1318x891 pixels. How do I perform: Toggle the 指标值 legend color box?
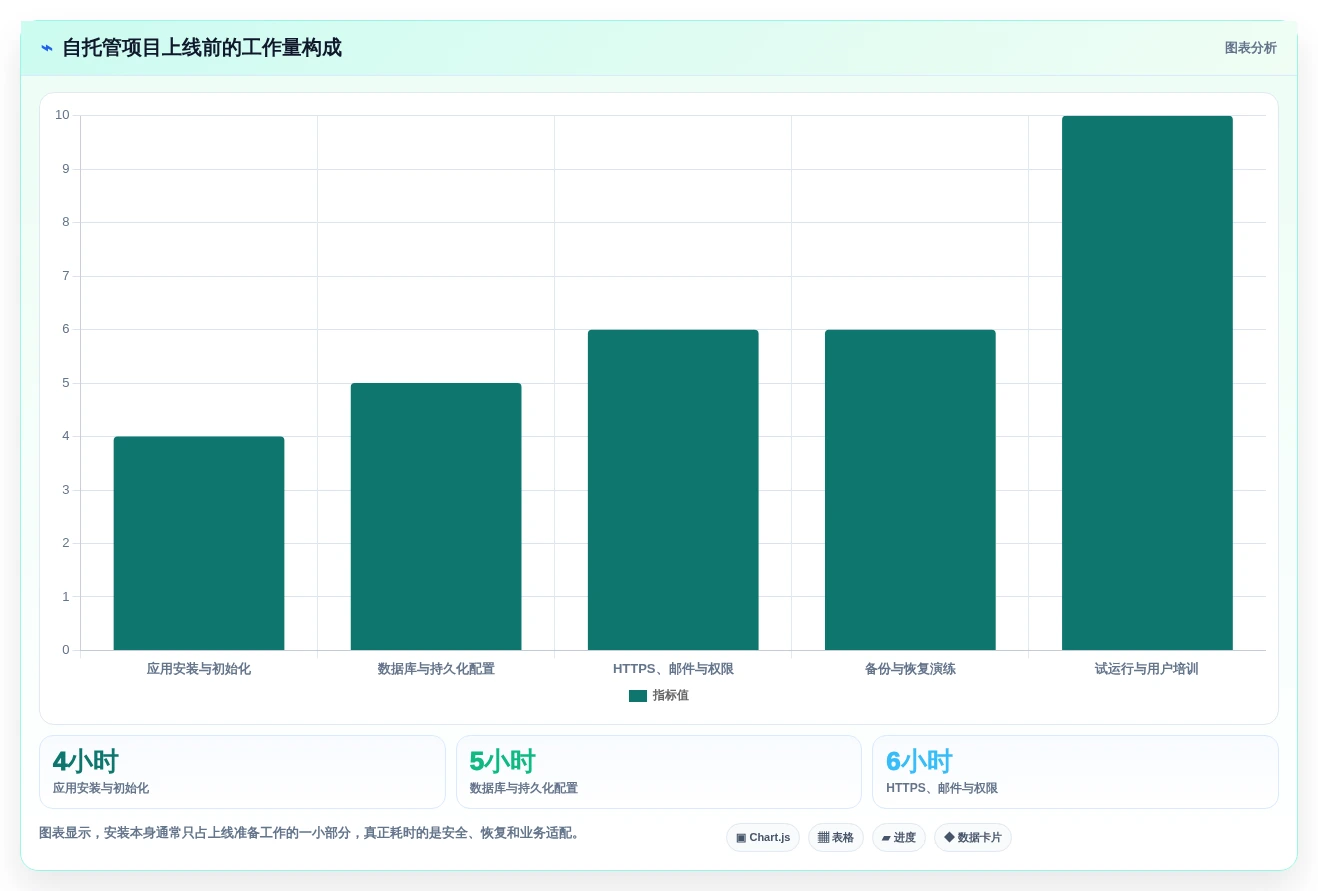pos(638,696)
